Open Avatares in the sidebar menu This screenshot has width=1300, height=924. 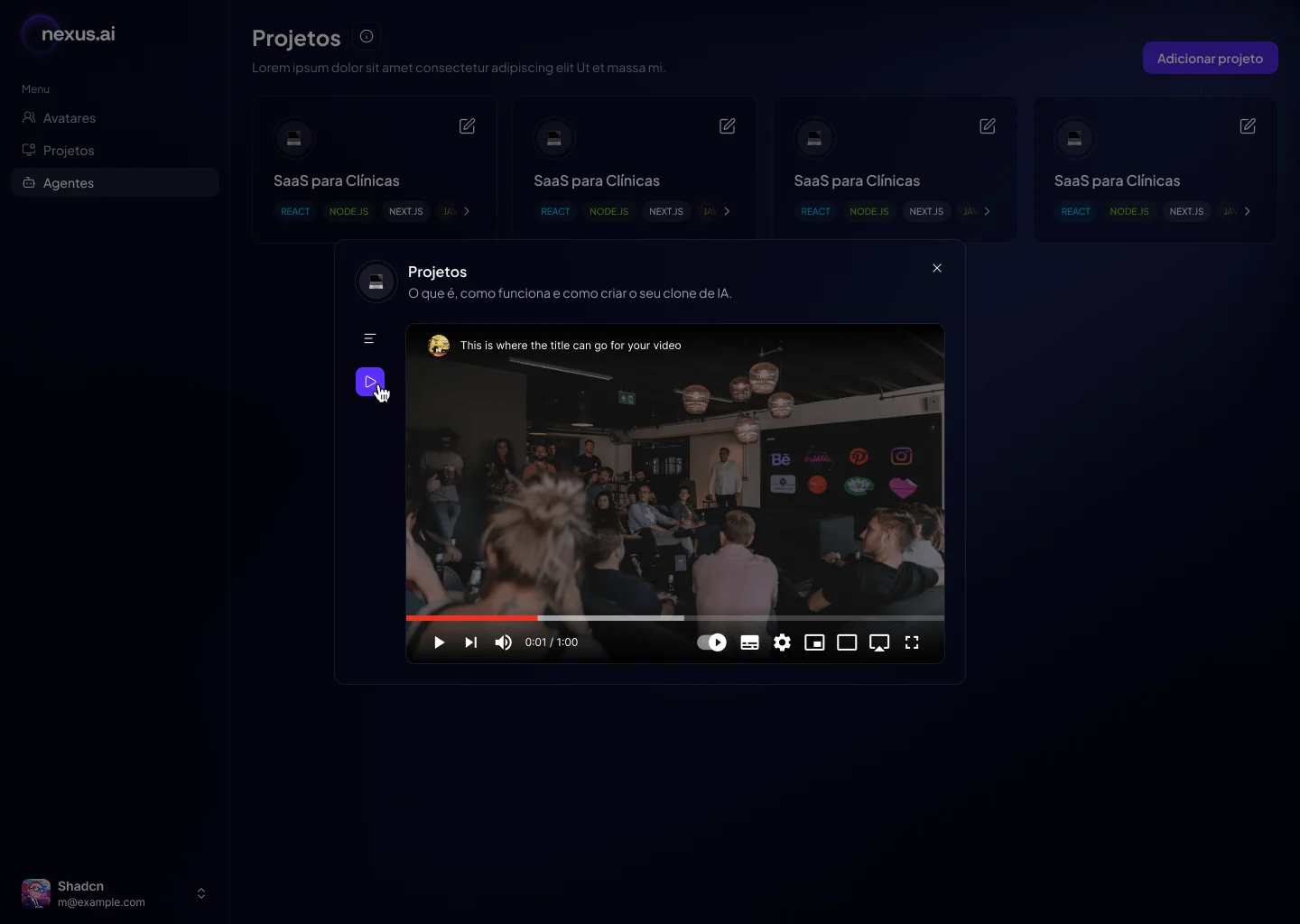point(69,118)
